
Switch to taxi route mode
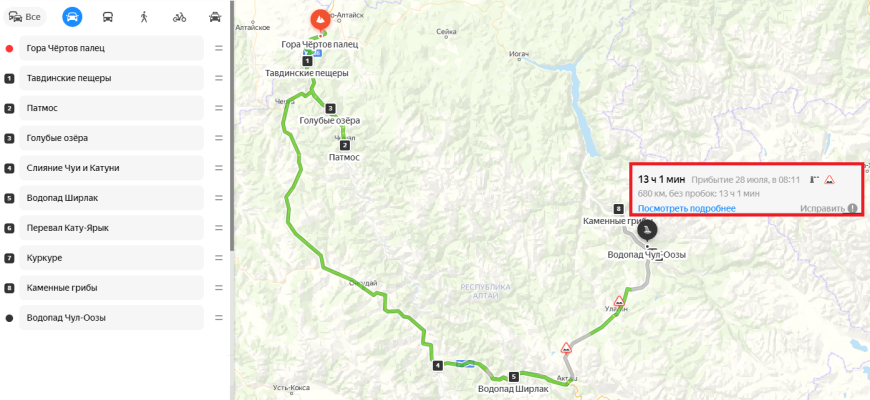click(x=214, y=17)
